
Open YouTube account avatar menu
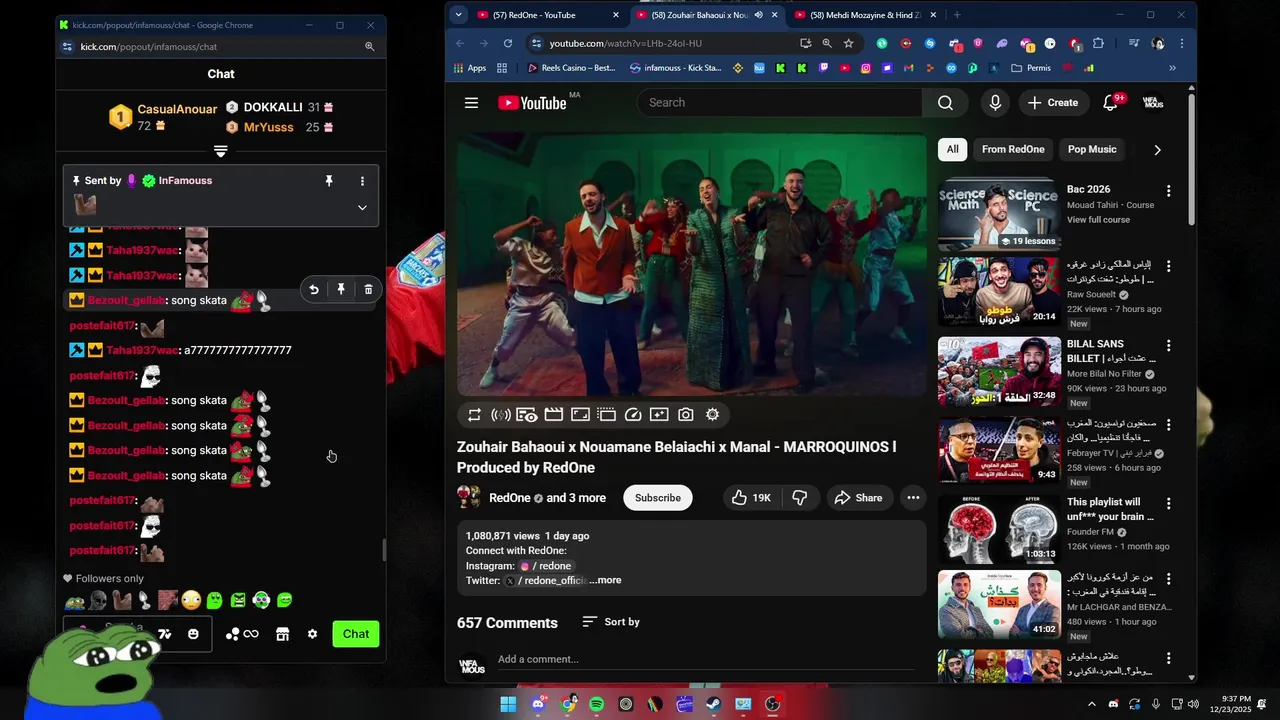1153,103
